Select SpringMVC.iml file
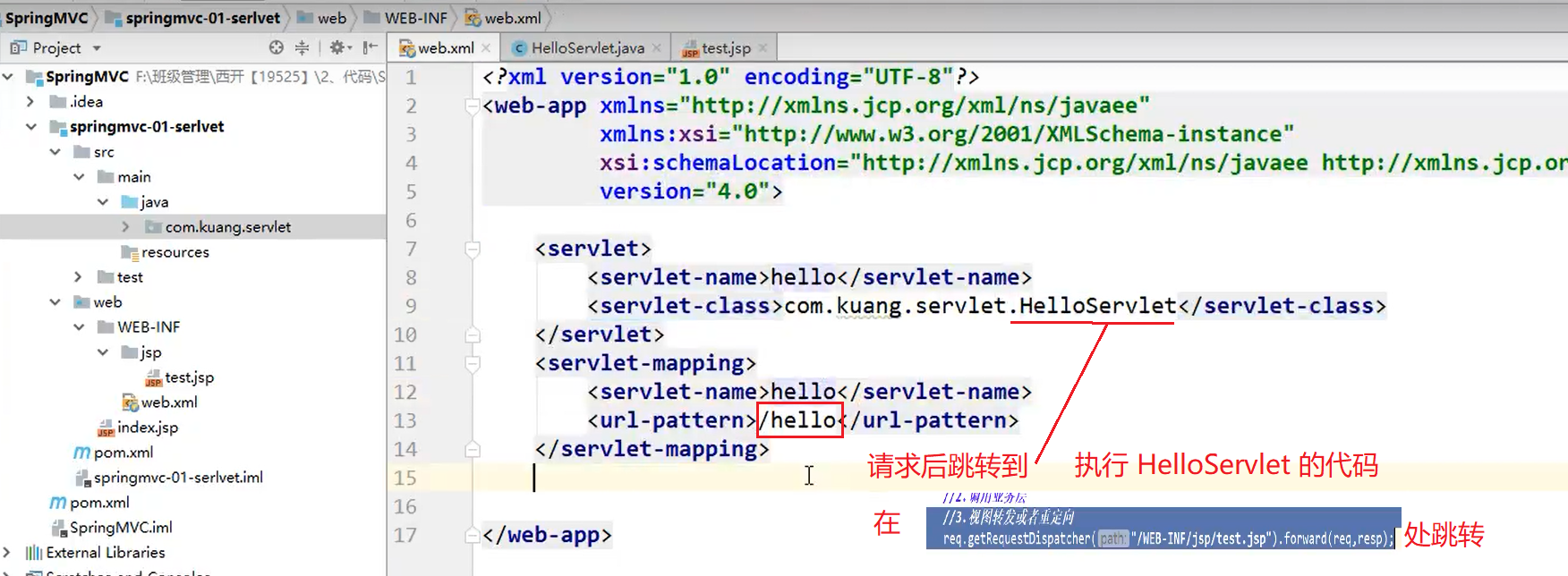This screenshot has width=1568, height=576. (x=121, y=528)
